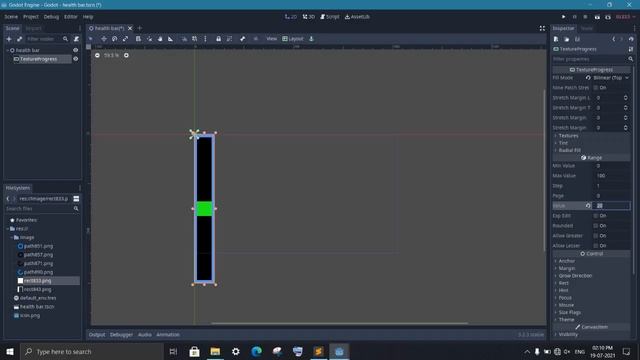This screenshot has height=360, width=640.
Task: Expand the Anchor section
Action: (567, 261)
